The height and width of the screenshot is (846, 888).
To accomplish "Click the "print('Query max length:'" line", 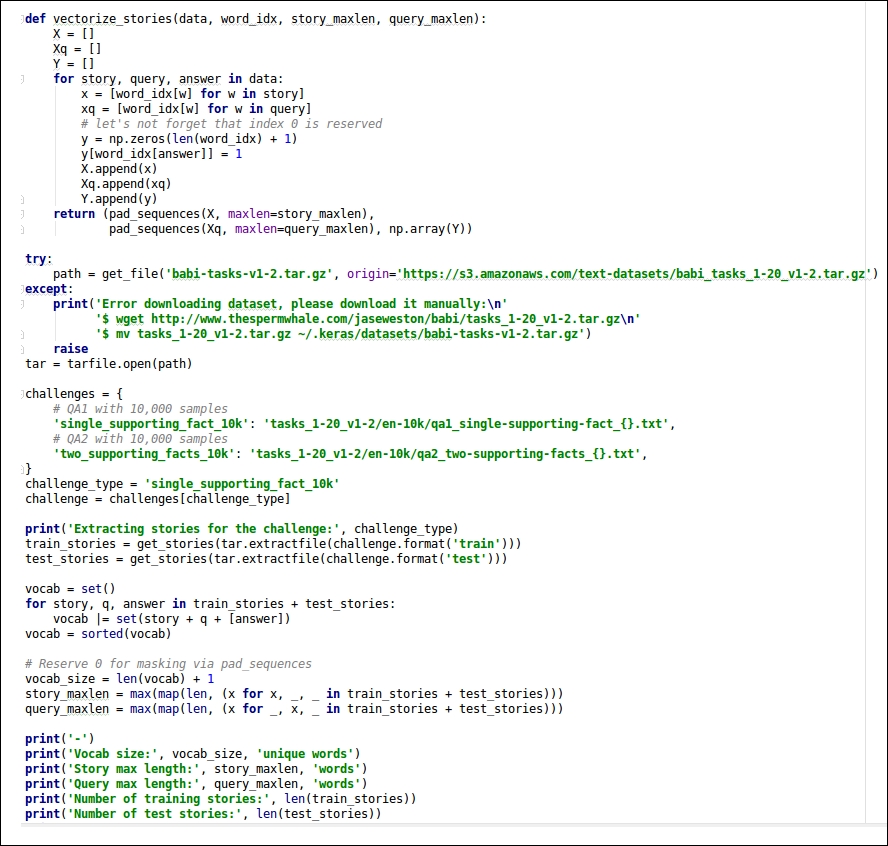I will (x=196, y=784).
